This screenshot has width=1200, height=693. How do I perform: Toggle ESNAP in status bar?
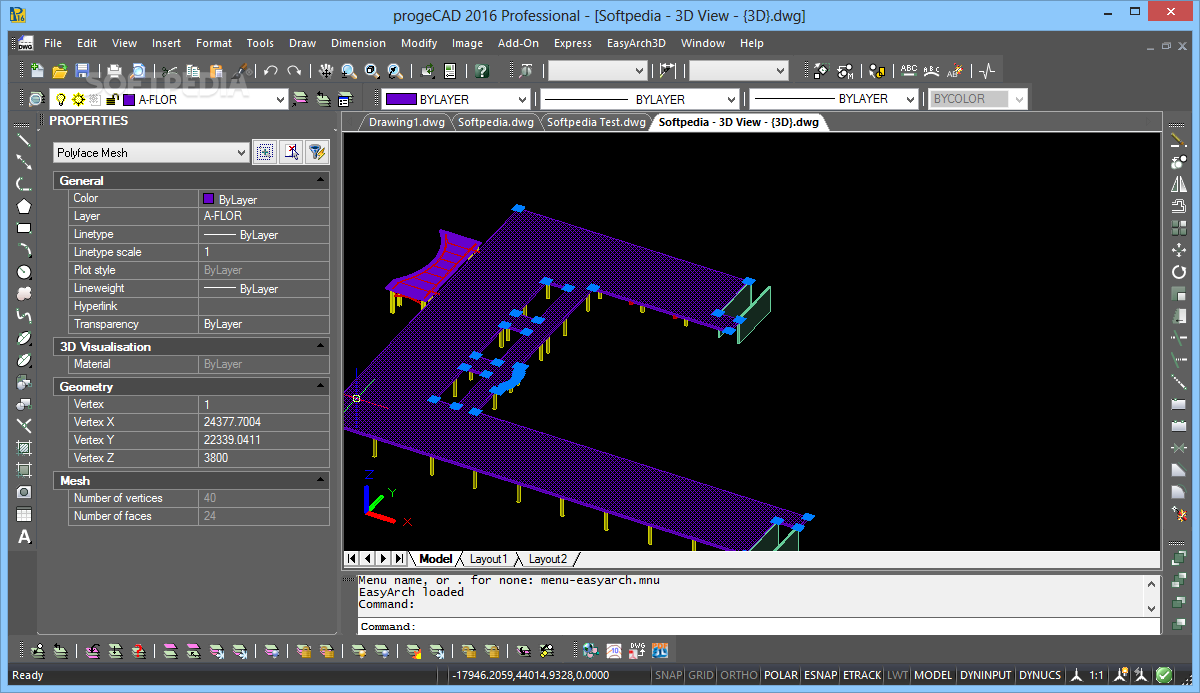click(x=821, y=675)
